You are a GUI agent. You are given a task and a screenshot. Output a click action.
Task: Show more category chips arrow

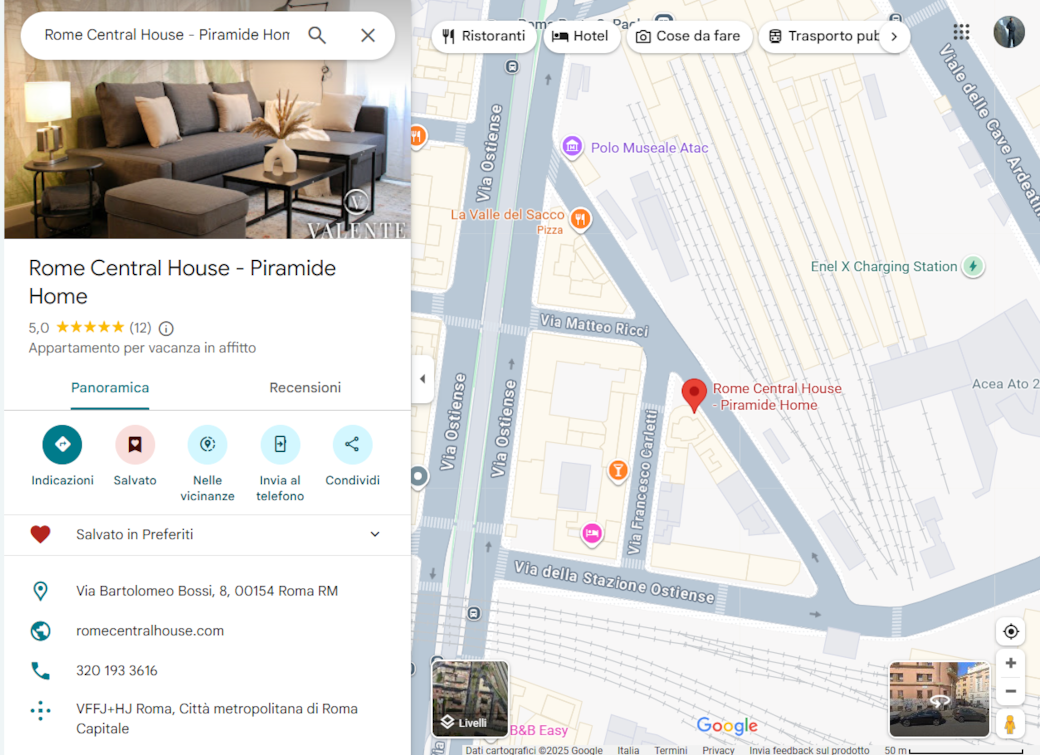(x=894, y=36)
